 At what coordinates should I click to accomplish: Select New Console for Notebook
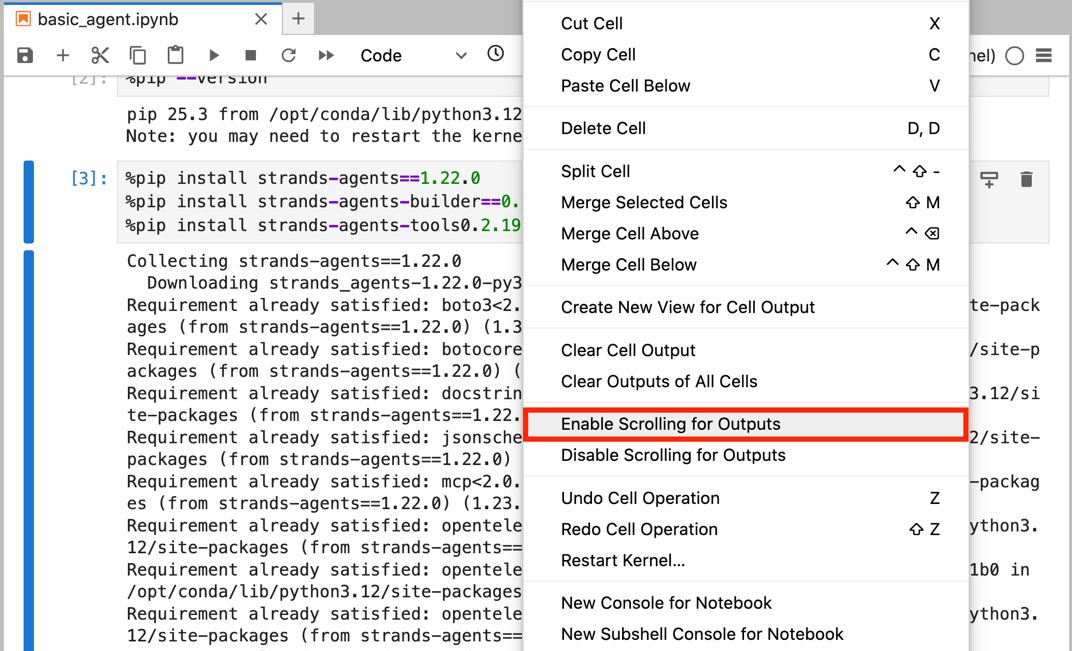click(x=746, y=602)
